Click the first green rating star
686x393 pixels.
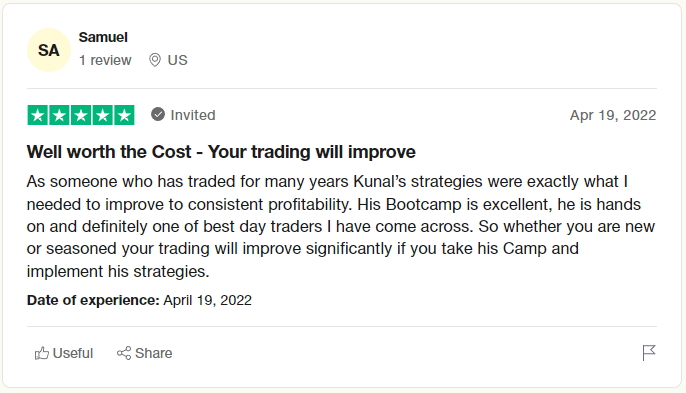click(x=38, y=115)
